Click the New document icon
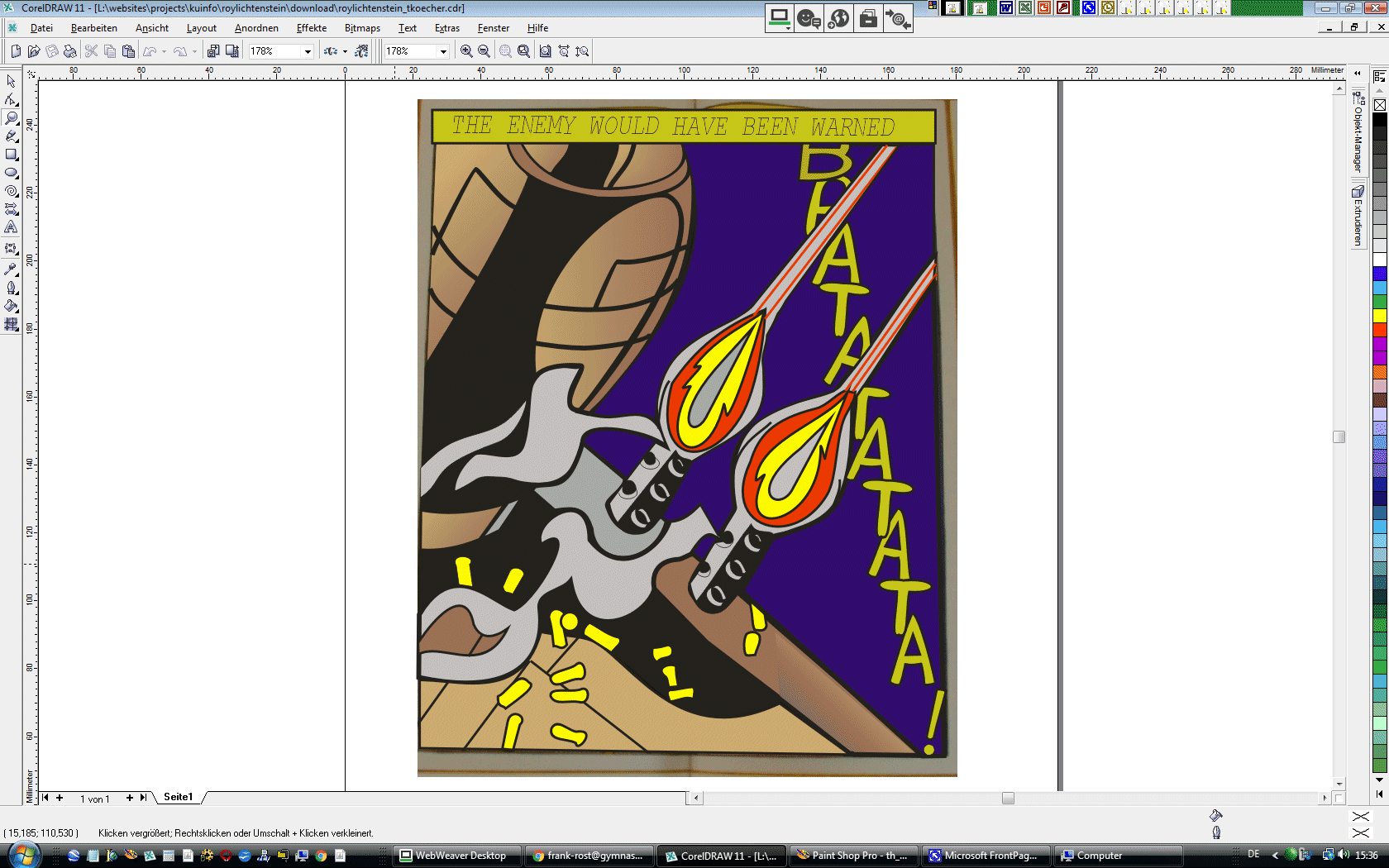The height and width of the screenshot is (868, 1389). pyautogui.click(x=16, y=51)
